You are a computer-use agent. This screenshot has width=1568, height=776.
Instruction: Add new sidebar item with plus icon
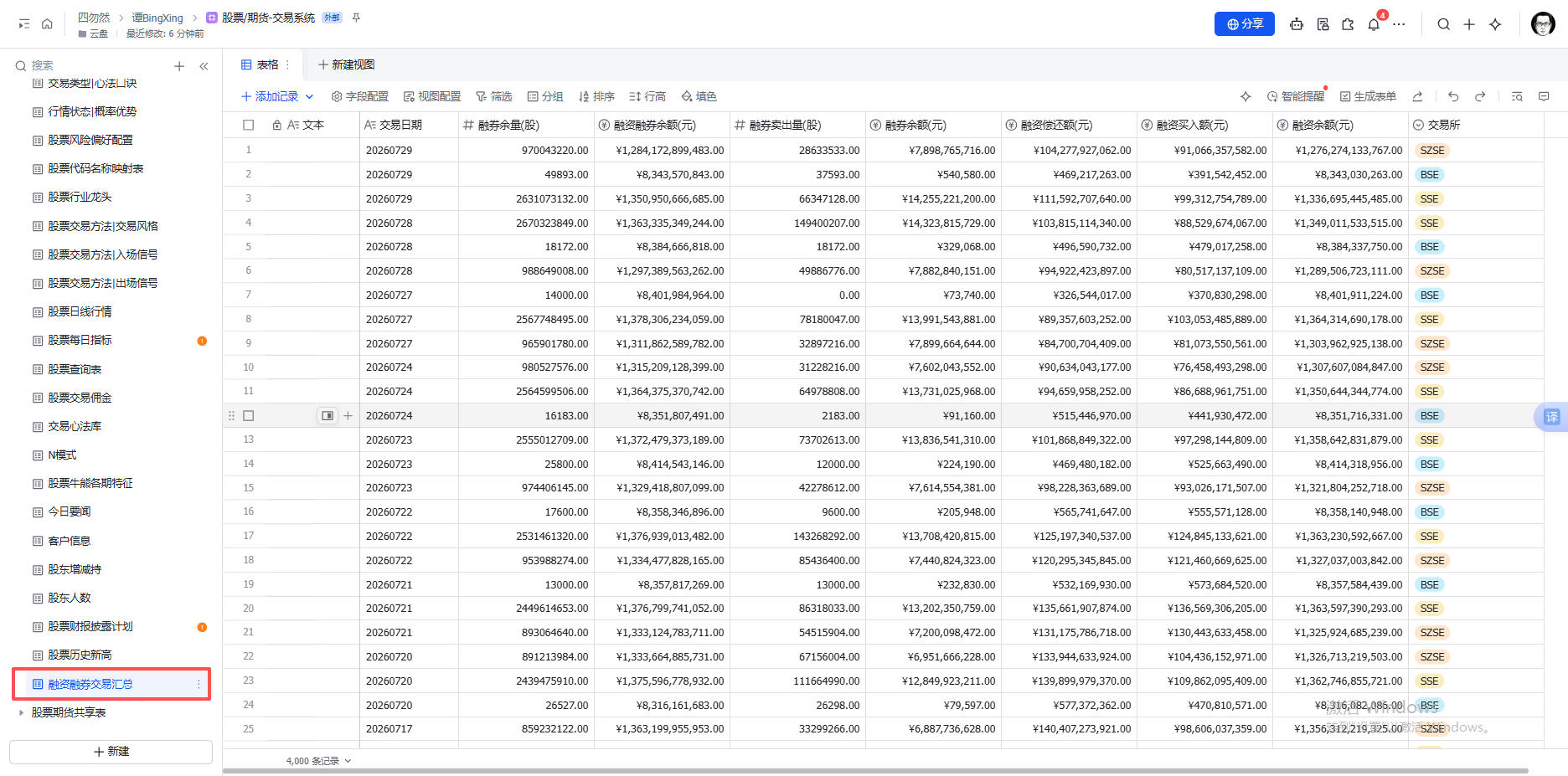[178, 66]
